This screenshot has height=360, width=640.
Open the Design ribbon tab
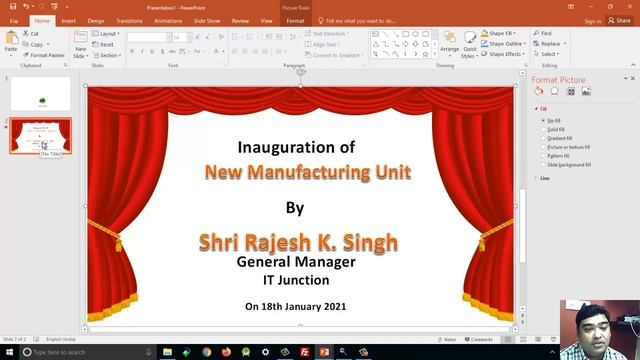click(x=96, y=21)
